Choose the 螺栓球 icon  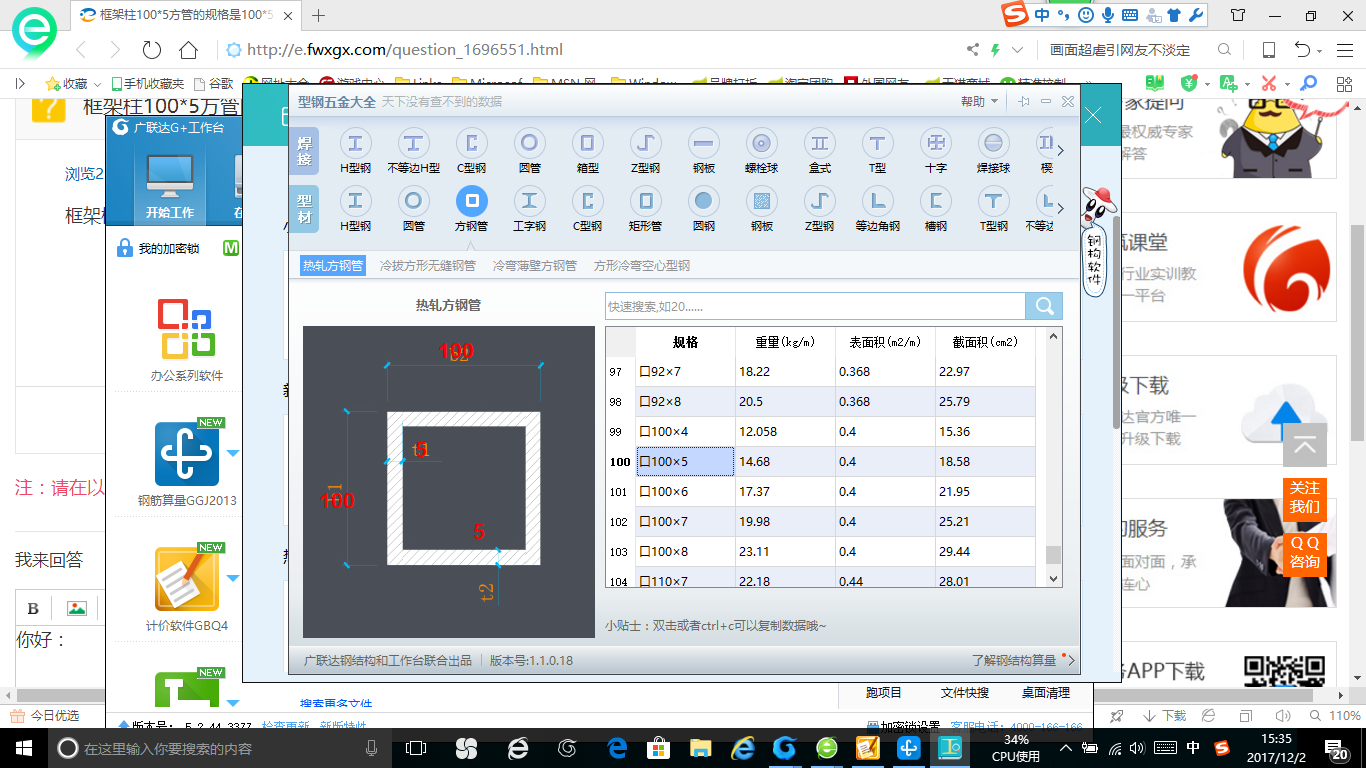point(761,143)
